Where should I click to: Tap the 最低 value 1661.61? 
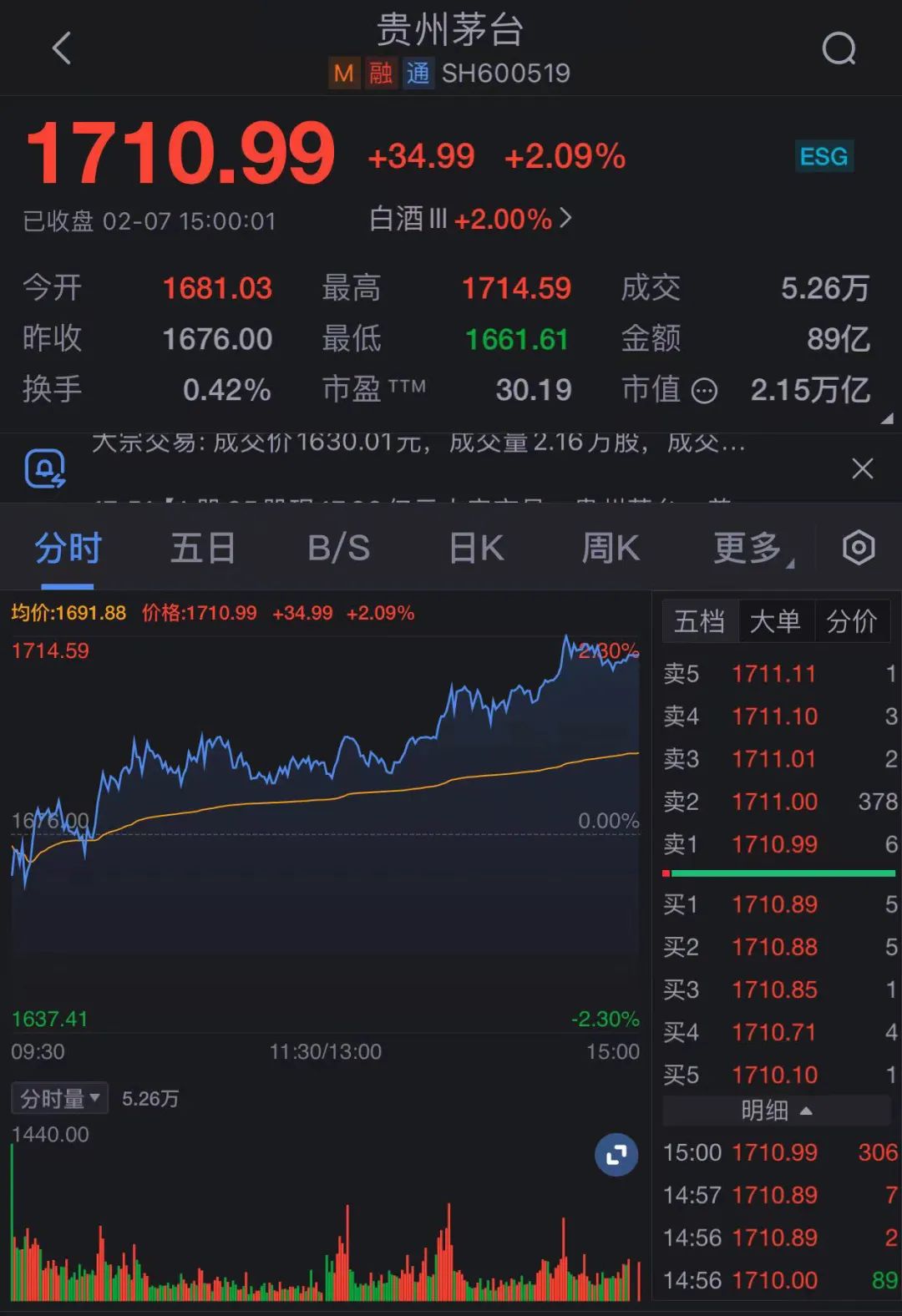[x=517, y=340]
